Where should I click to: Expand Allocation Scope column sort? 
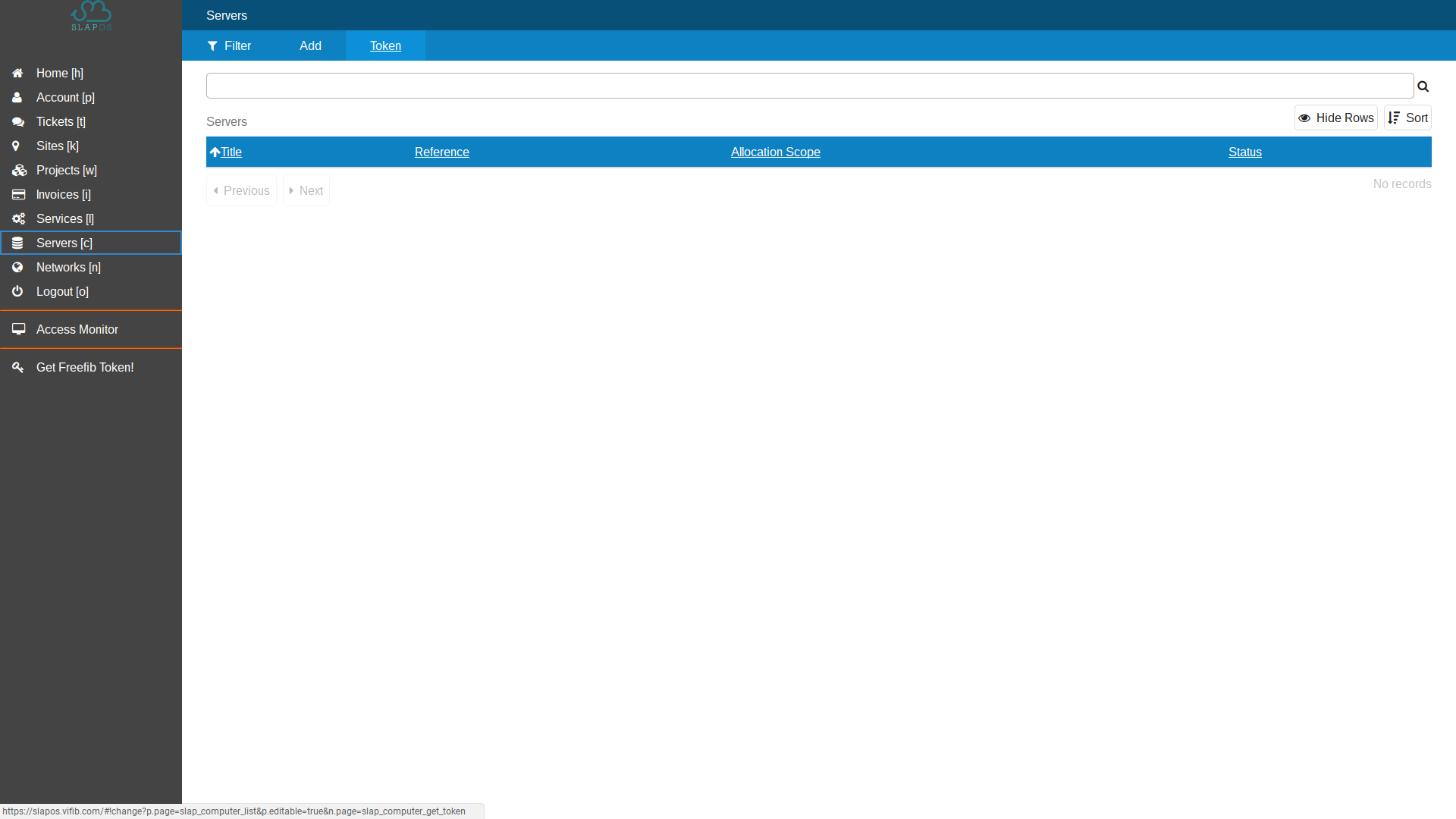(x=775, y=151)
